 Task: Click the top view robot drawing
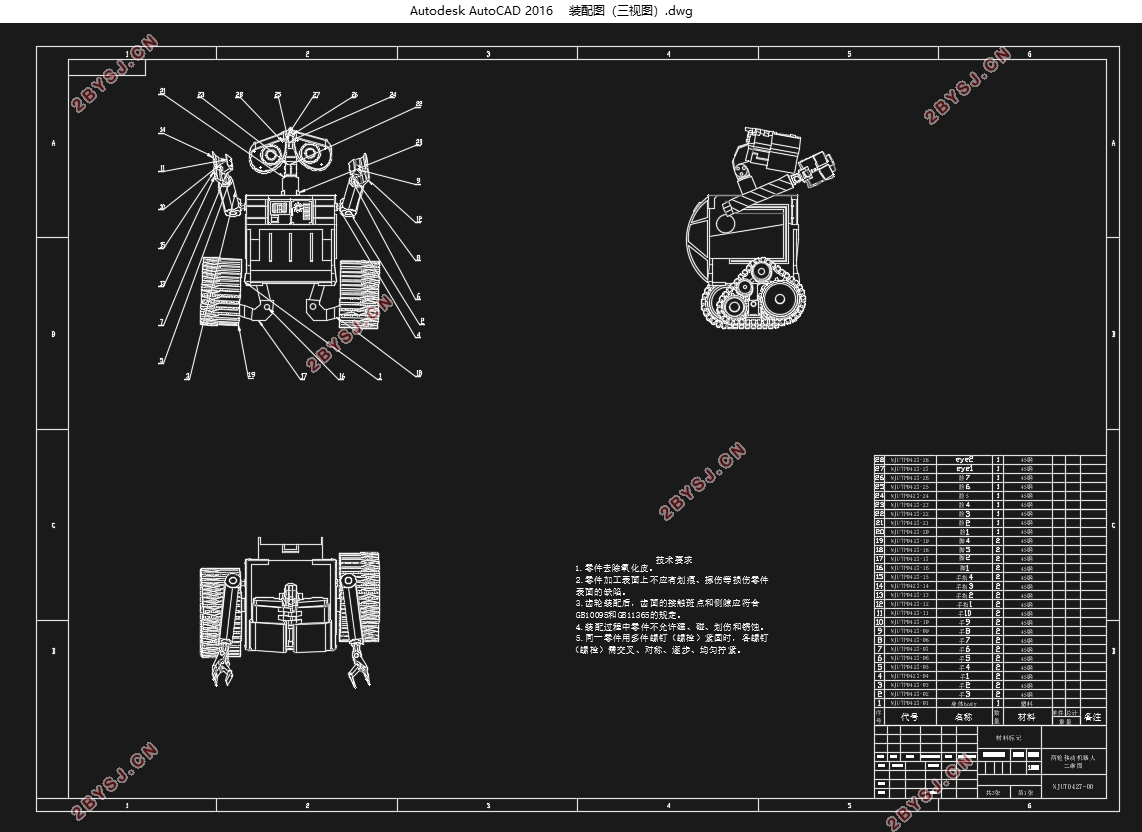(x=290, y=612)
